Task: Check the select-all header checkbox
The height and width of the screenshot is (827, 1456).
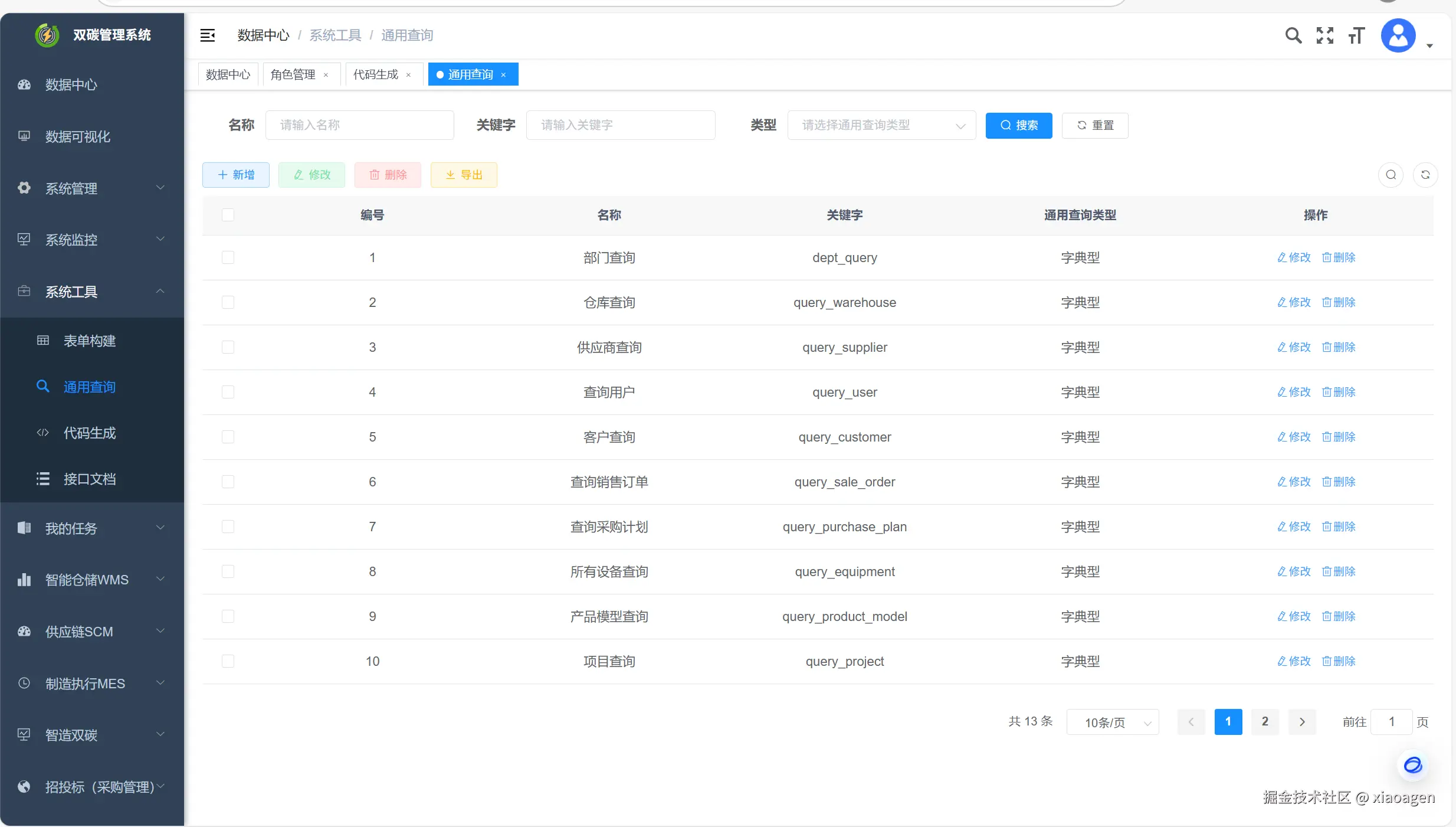Action: coord(228,215)
